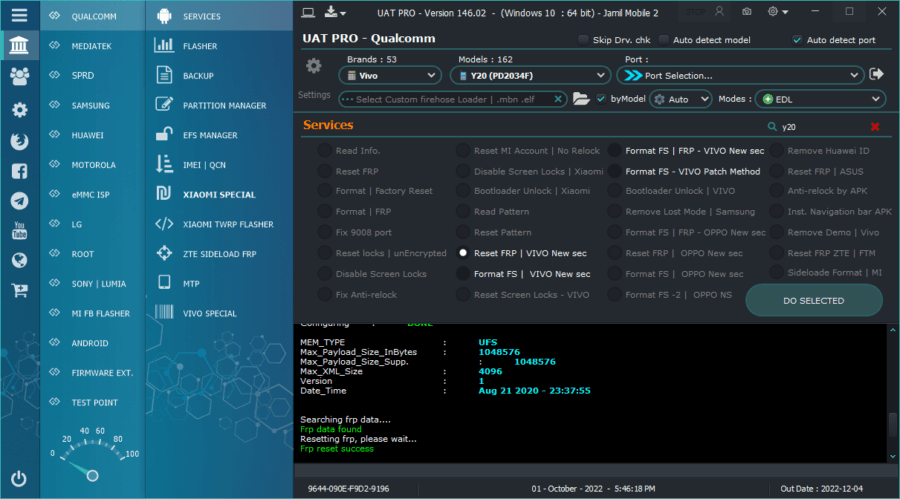Browse firehose loader with folder icon
Screen dimensions: 900x499
[x=581, y=99]
